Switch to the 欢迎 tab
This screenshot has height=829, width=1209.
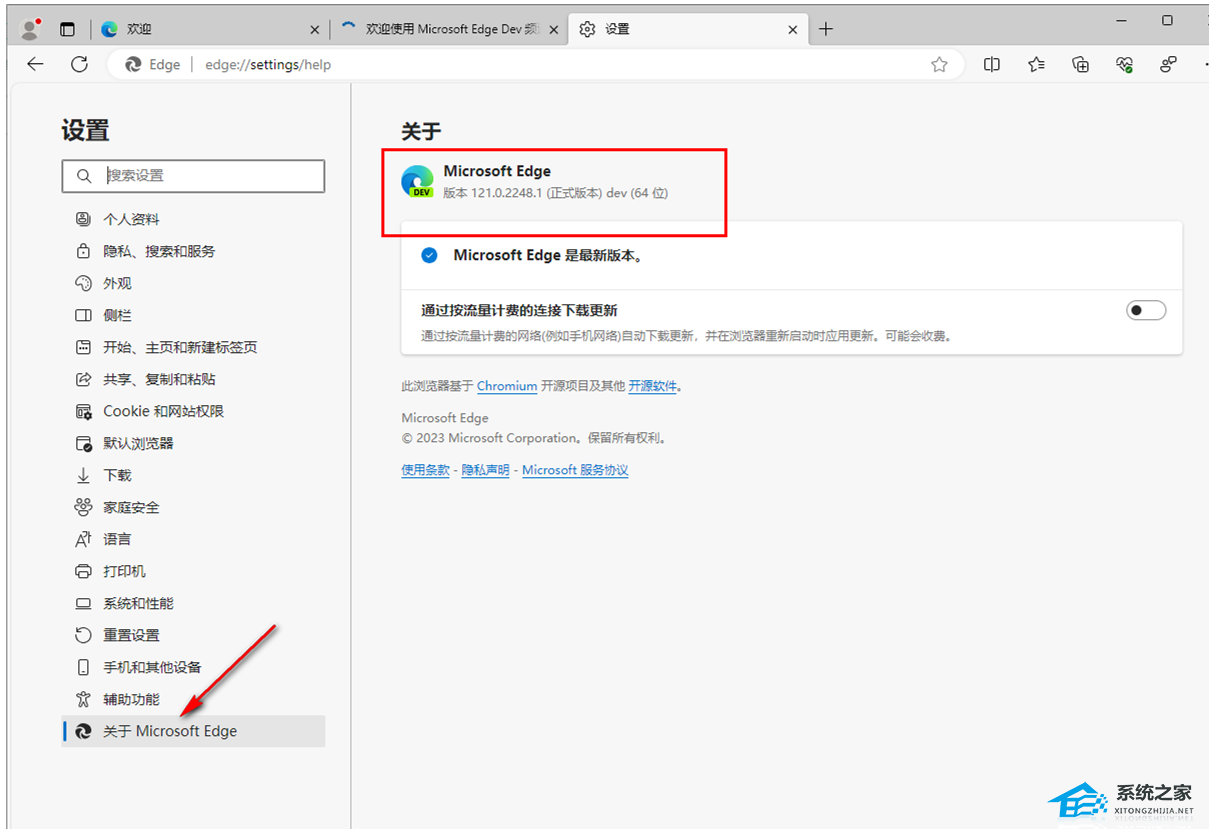point(210,29)
